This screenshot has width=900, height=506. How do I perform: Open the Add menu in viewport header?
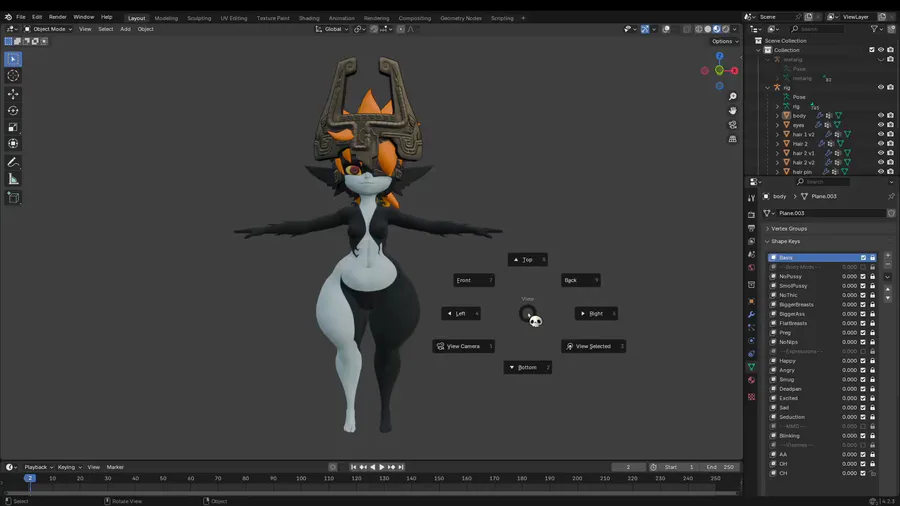pos(125,29)
